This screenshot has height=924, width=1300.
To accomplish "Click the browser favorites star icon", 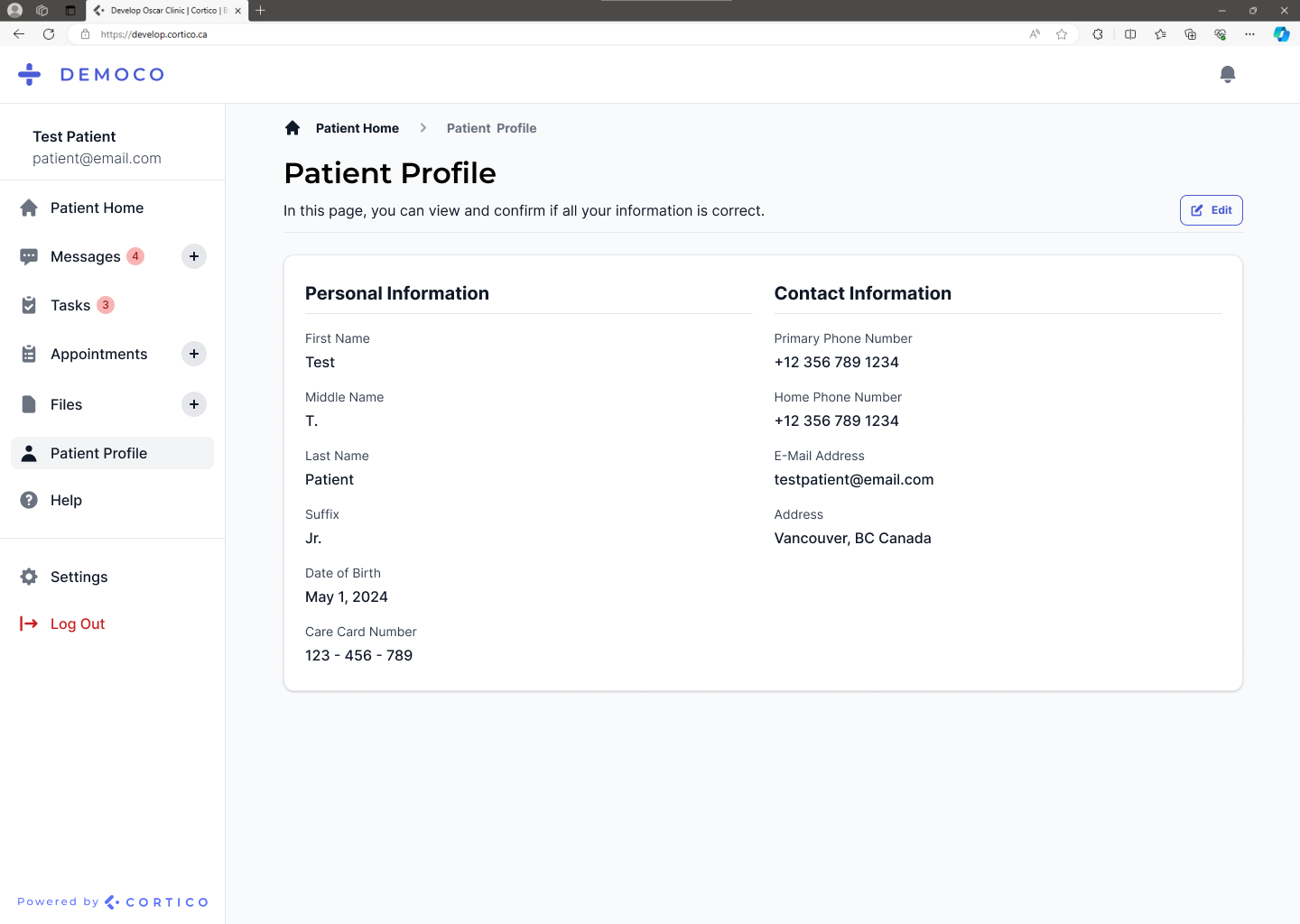I will tap(1062, 34).
